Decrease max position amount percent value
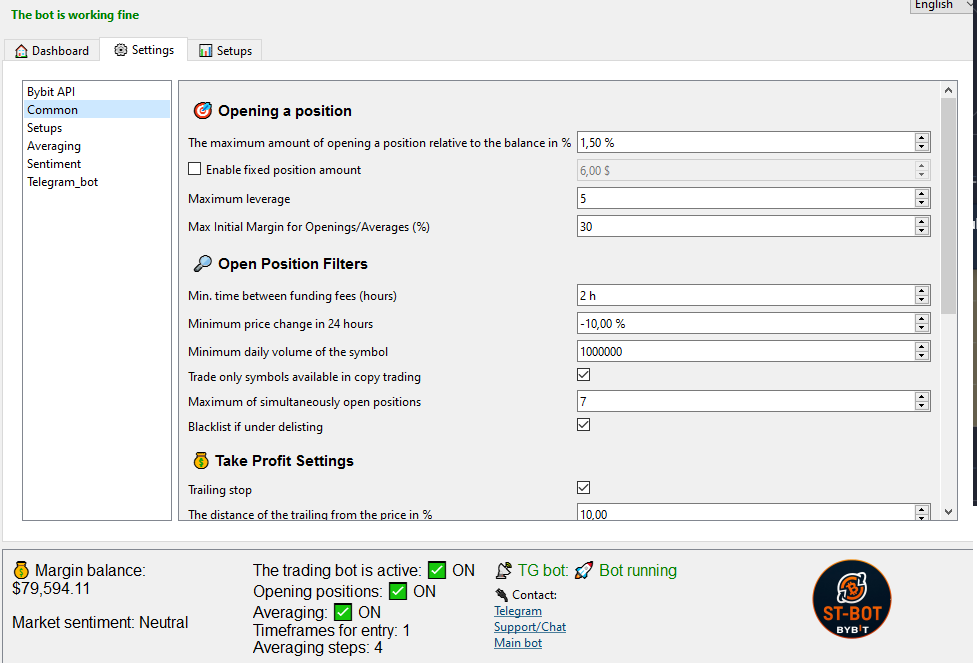This screenshot has width=977, height=663. 922,147
